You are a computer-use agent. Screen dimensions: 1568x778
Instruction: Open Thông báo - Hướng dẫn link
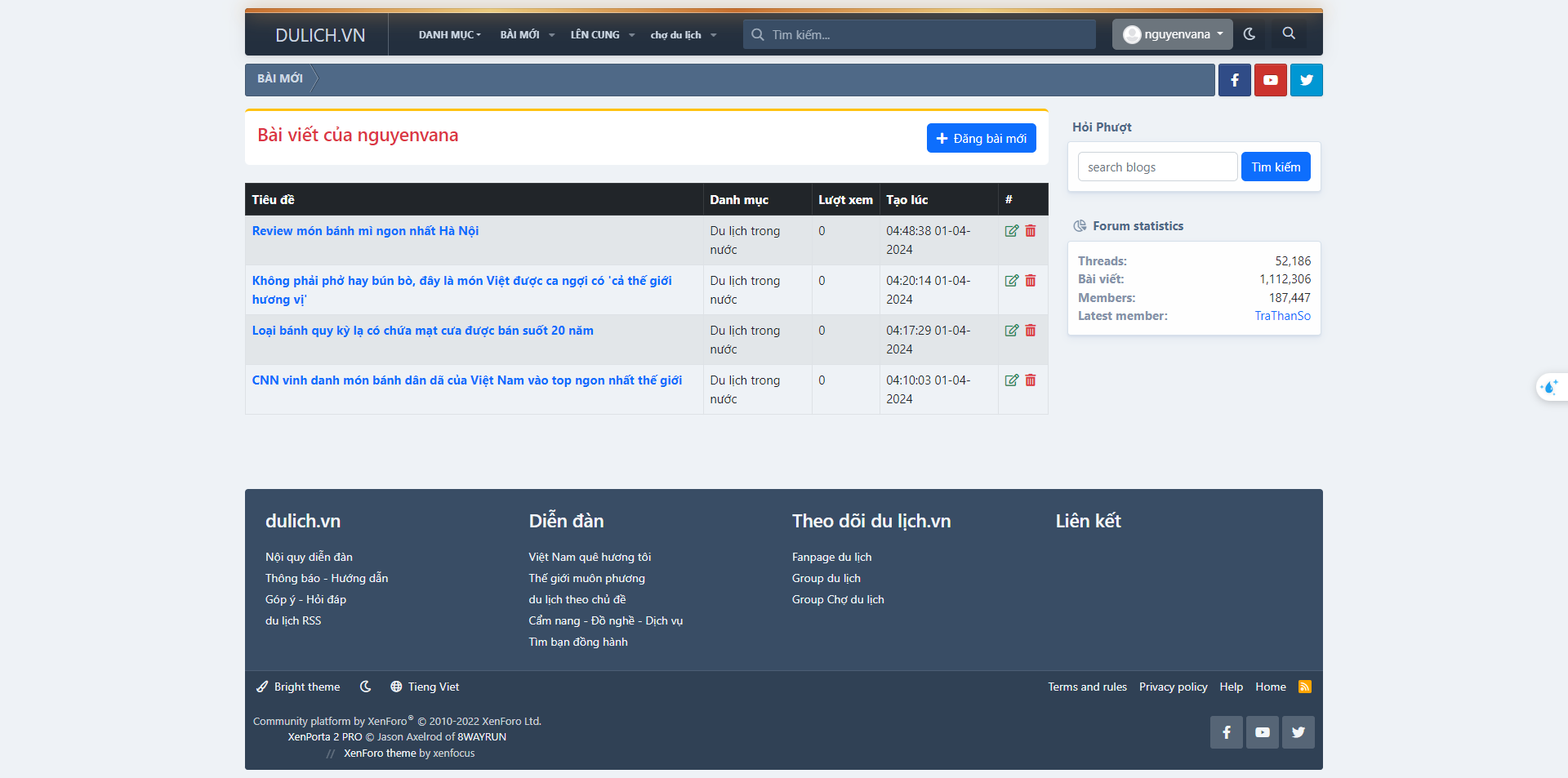coord(327,578)
